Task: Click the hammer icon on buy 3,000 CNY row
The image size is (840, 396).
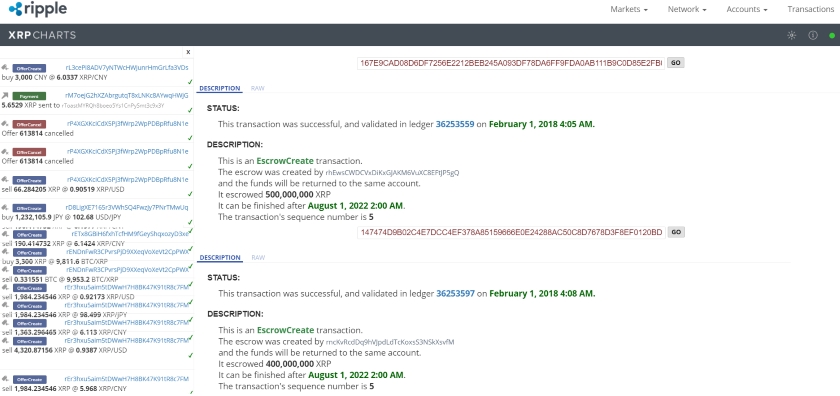Action: point(5,68)
